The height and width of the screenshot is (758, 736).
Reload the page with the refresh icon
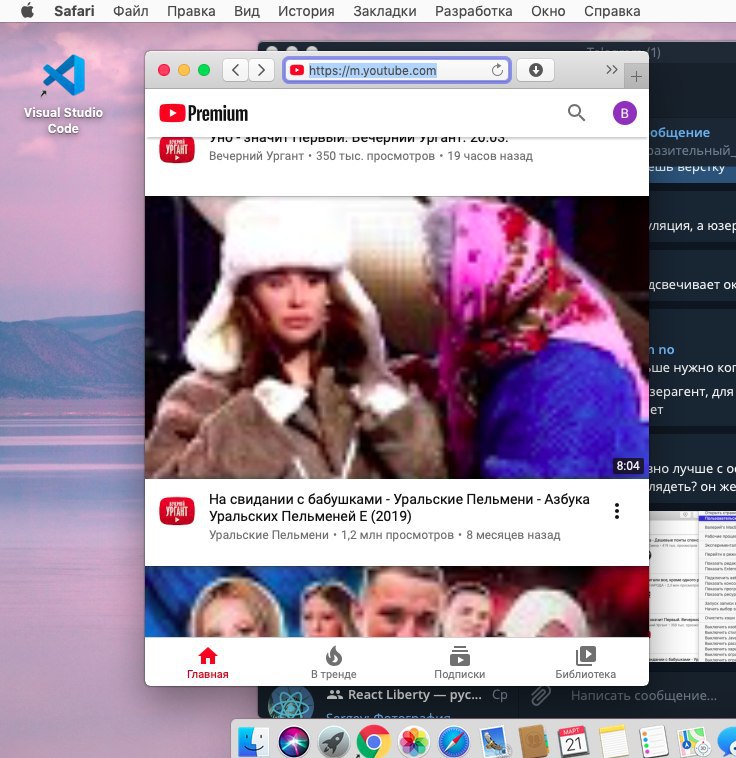coord(497,71)
